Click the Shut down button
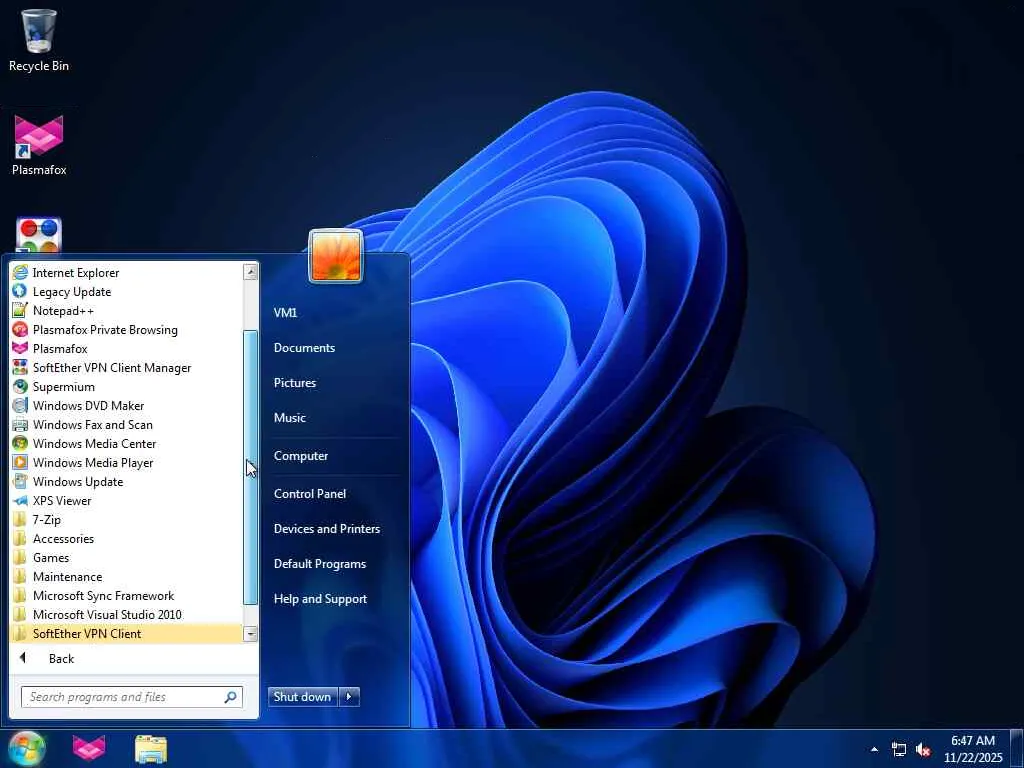 (303, 697)
